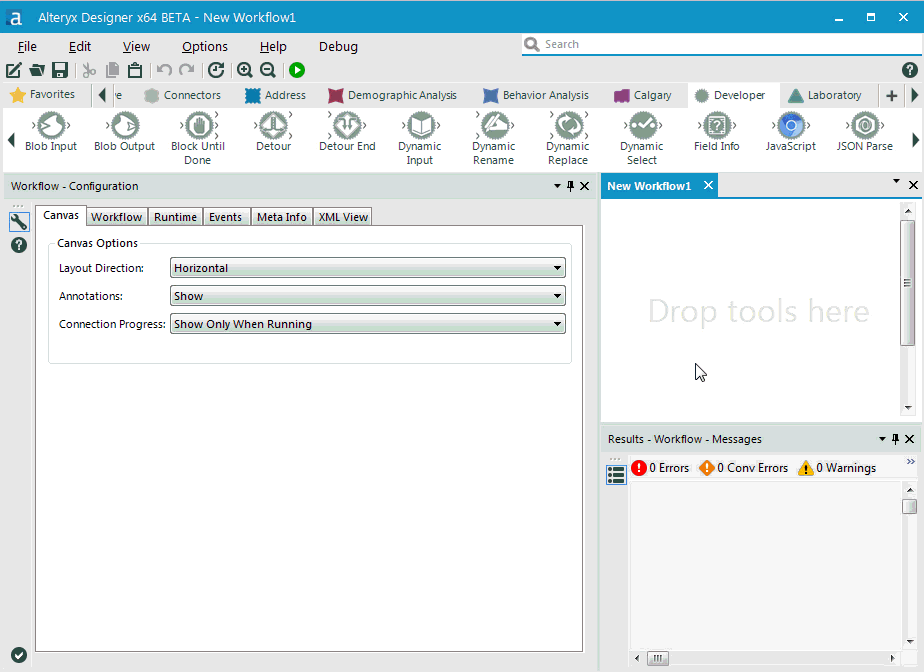
Task: Open the Help menu
Action: (x=273, y=46)
